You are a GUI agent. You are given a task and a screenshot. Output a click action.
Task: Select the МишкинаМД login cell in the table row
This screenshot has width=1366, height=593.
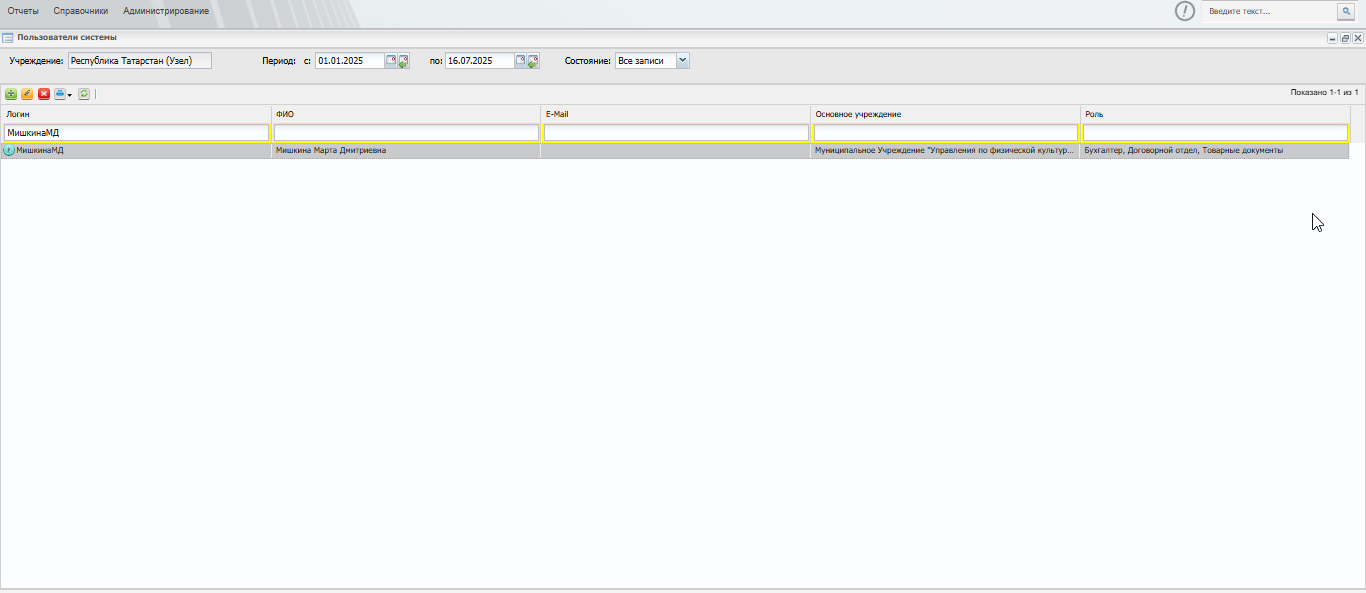coord(136,151)
